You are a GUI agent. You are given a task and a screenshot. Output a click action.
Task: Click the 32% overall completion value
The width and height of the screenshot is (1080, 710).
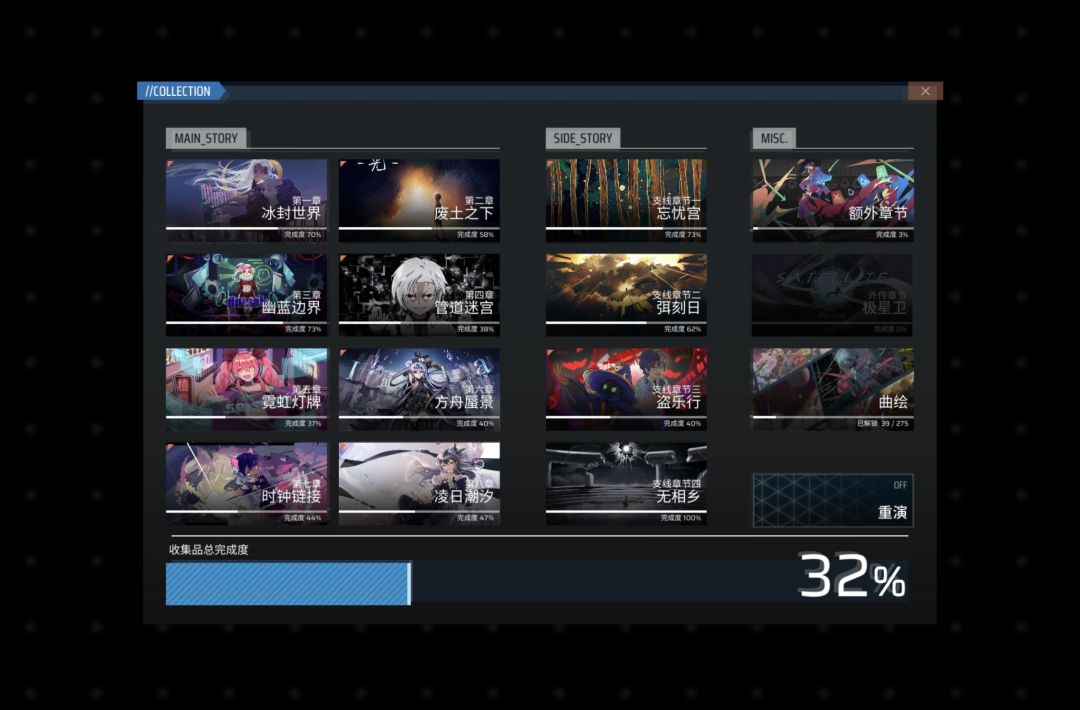pyautogui.click(x=852, y=576)
